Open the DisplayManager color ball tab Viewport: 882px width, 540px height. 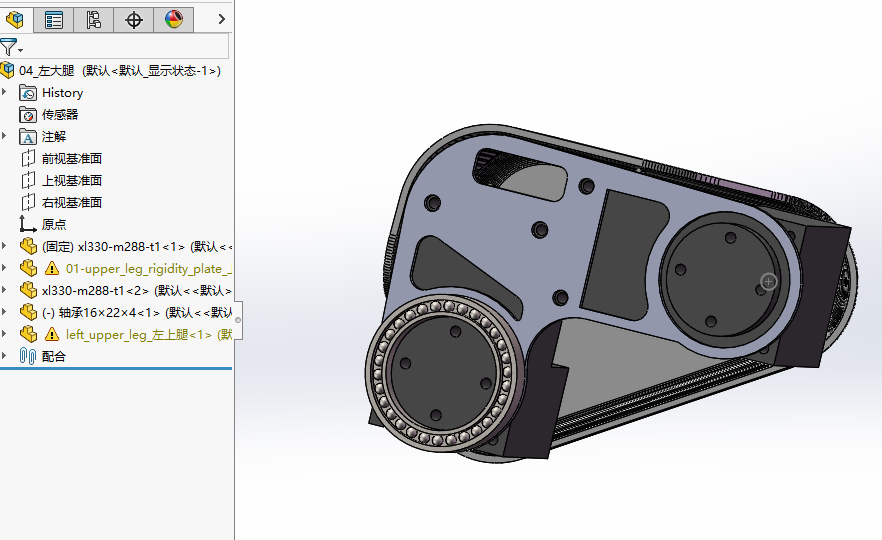point(174,20)
